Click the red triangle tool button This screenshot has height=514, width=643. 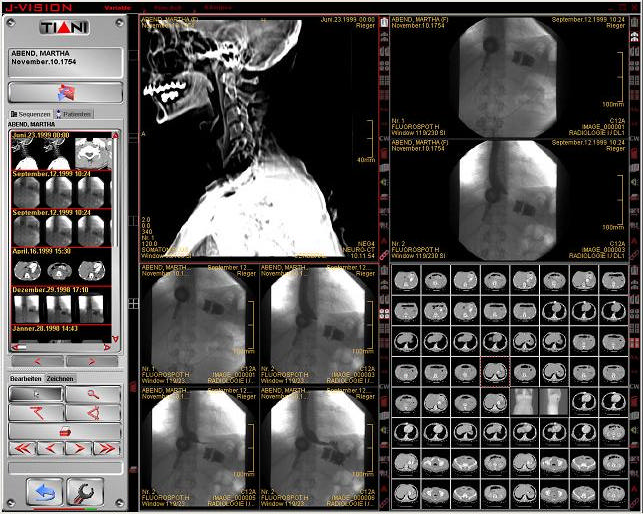92,412
